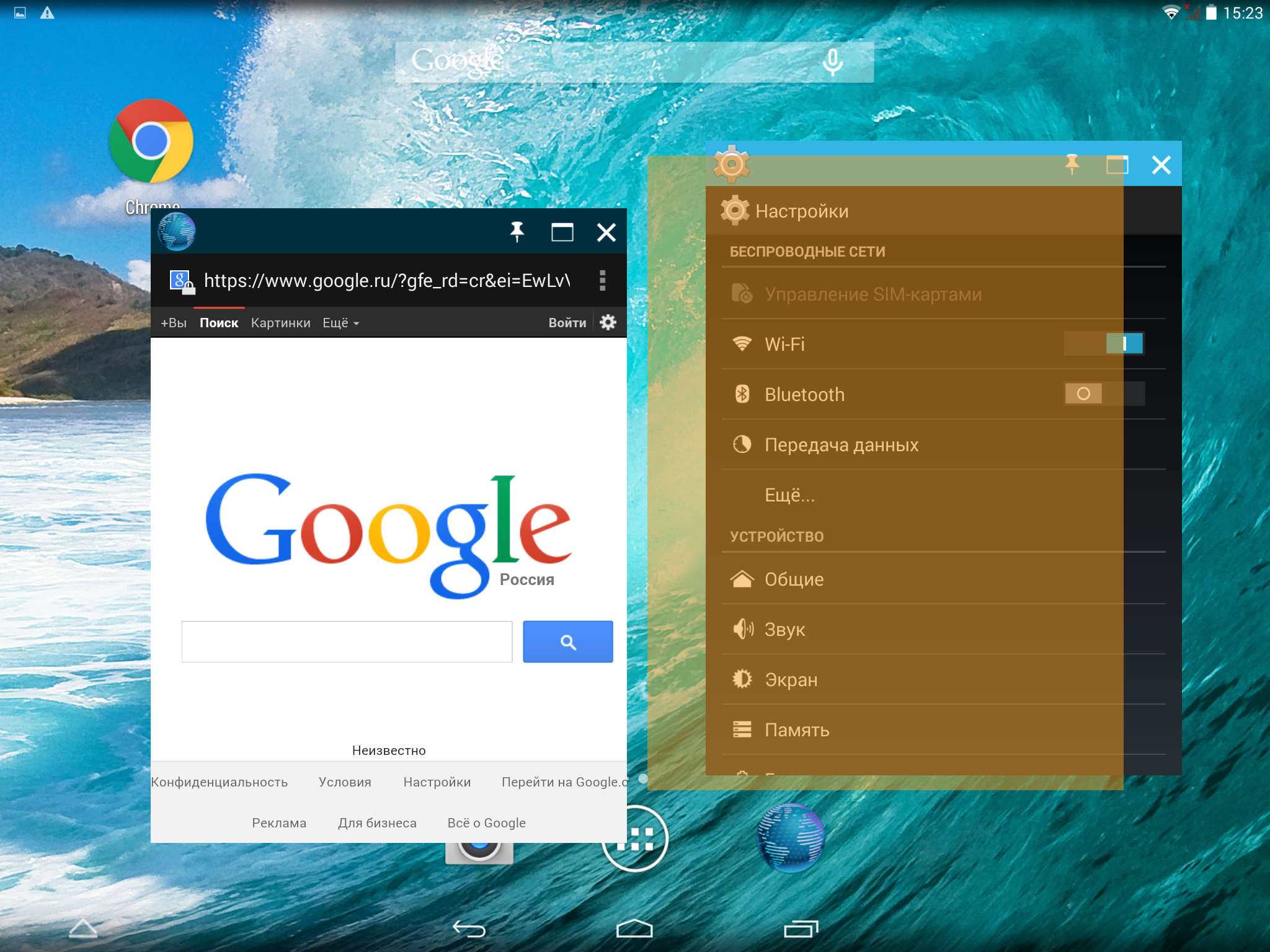This screenshot has height=952, width=1270.
Task: Select the Поиск tab
Action: pyautogui.click(x=219, y=323)
